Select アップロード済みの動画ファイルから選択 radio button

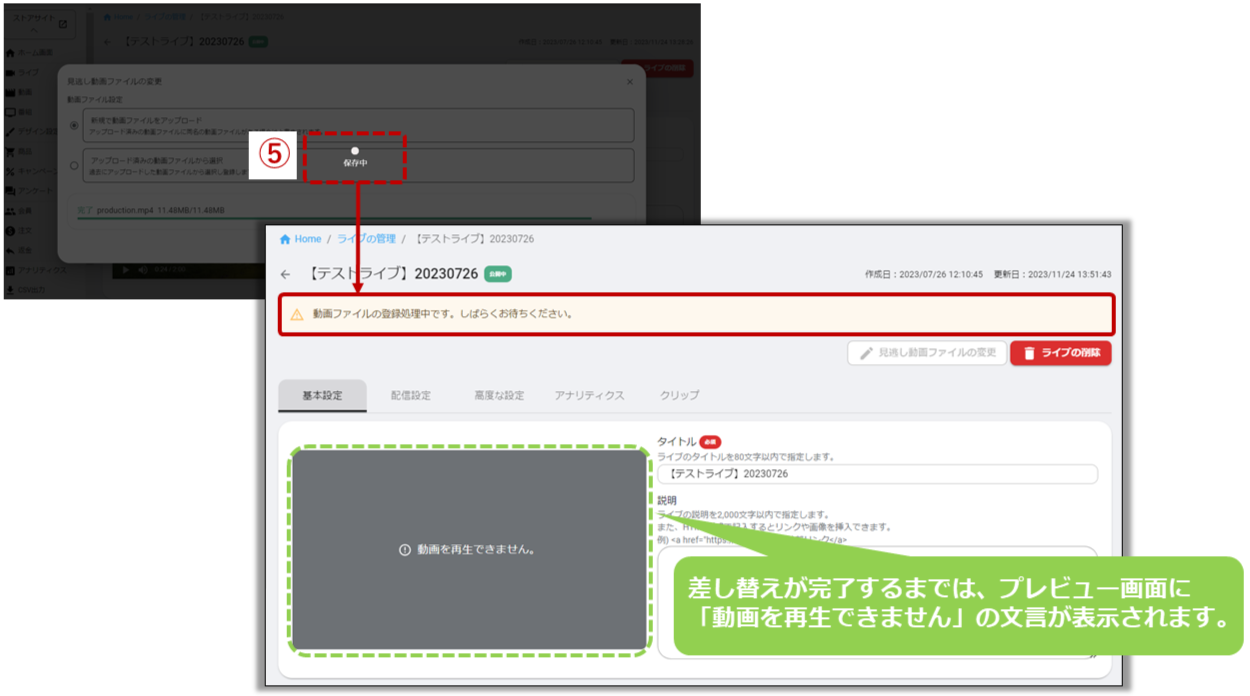coord(74,165)
